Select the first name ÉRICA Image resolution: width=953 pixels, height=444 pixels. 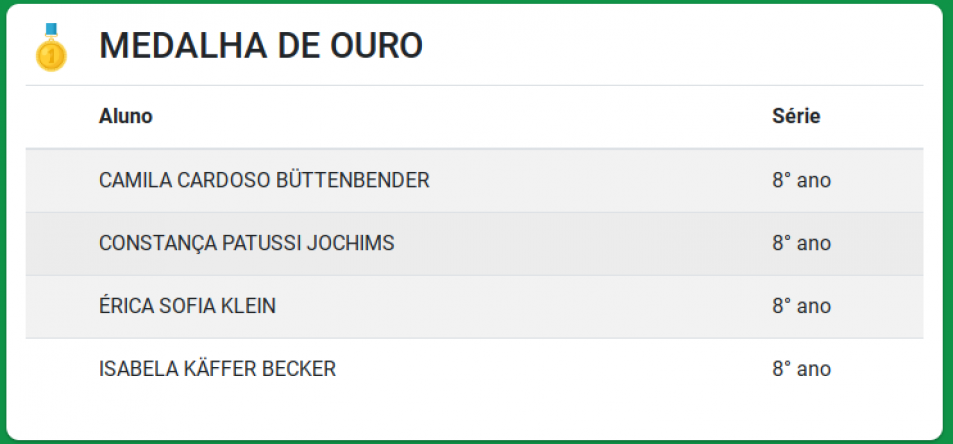126,306
